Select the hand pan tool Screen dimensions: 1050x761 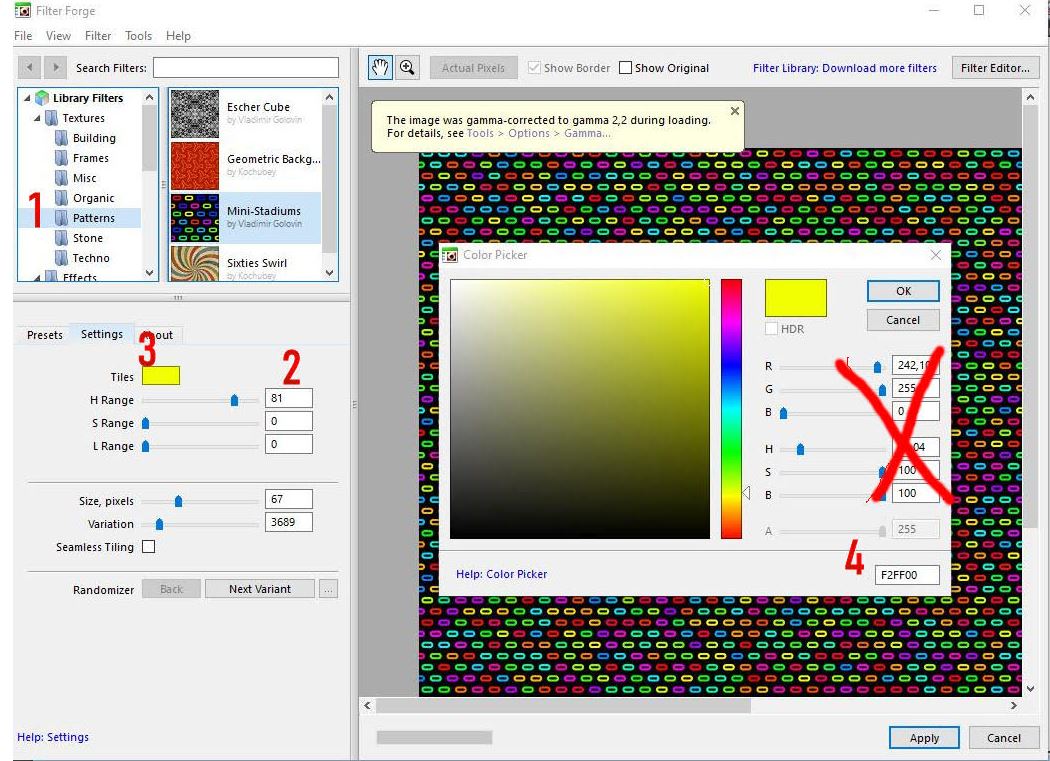[x=380, y=67]
